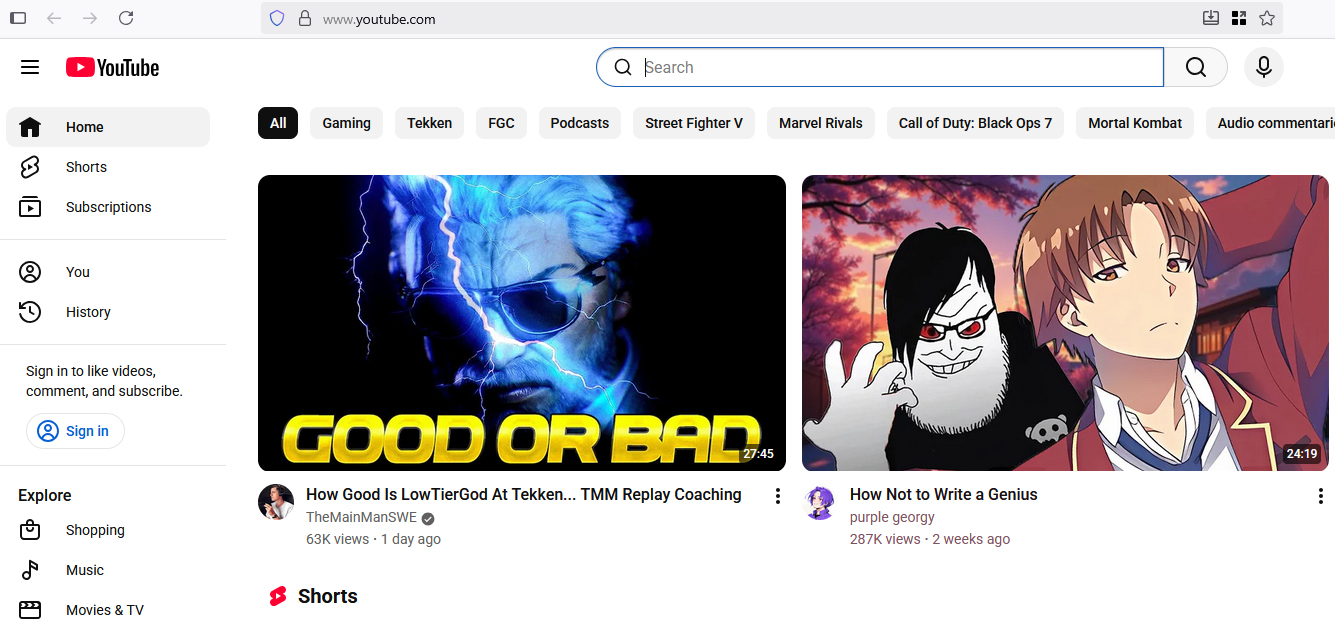This screenshot has width=1335, height=626.
Task: Filter by Marvel Rivals chip
Action: (820, 123)
